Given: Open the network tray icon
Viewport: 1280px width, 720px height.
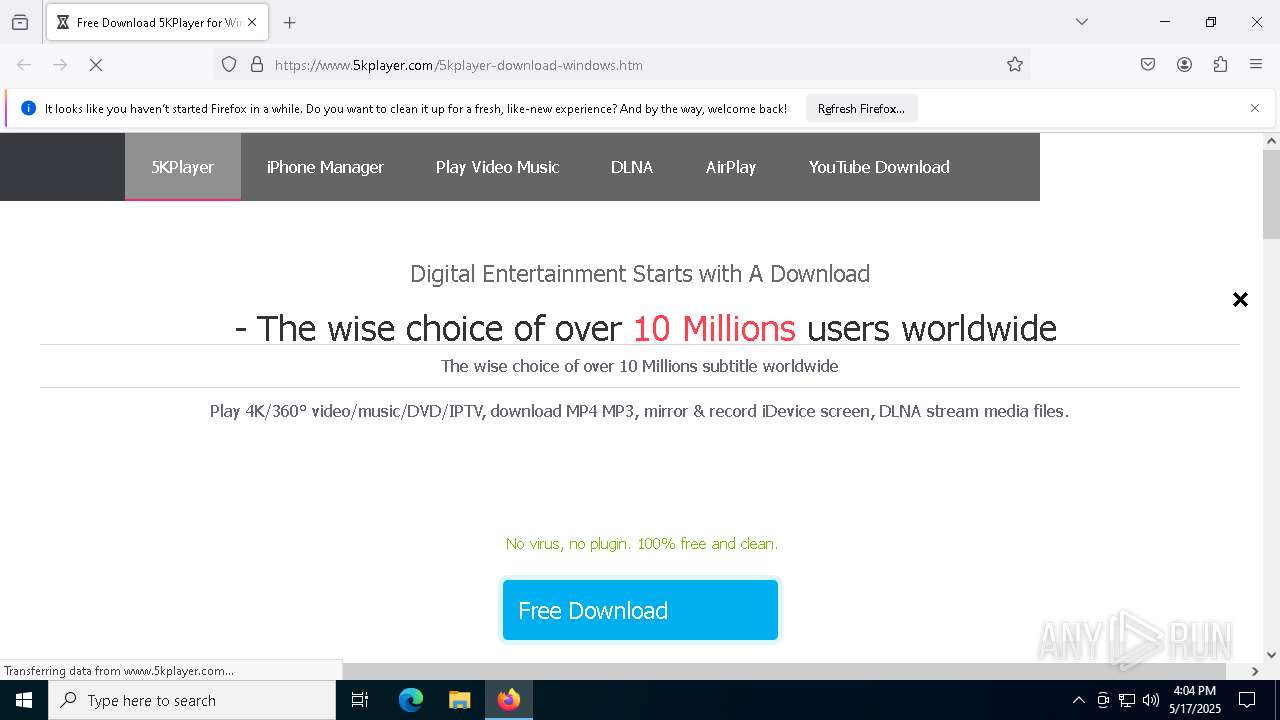Looking at the screenshot, I should 1127,700.
